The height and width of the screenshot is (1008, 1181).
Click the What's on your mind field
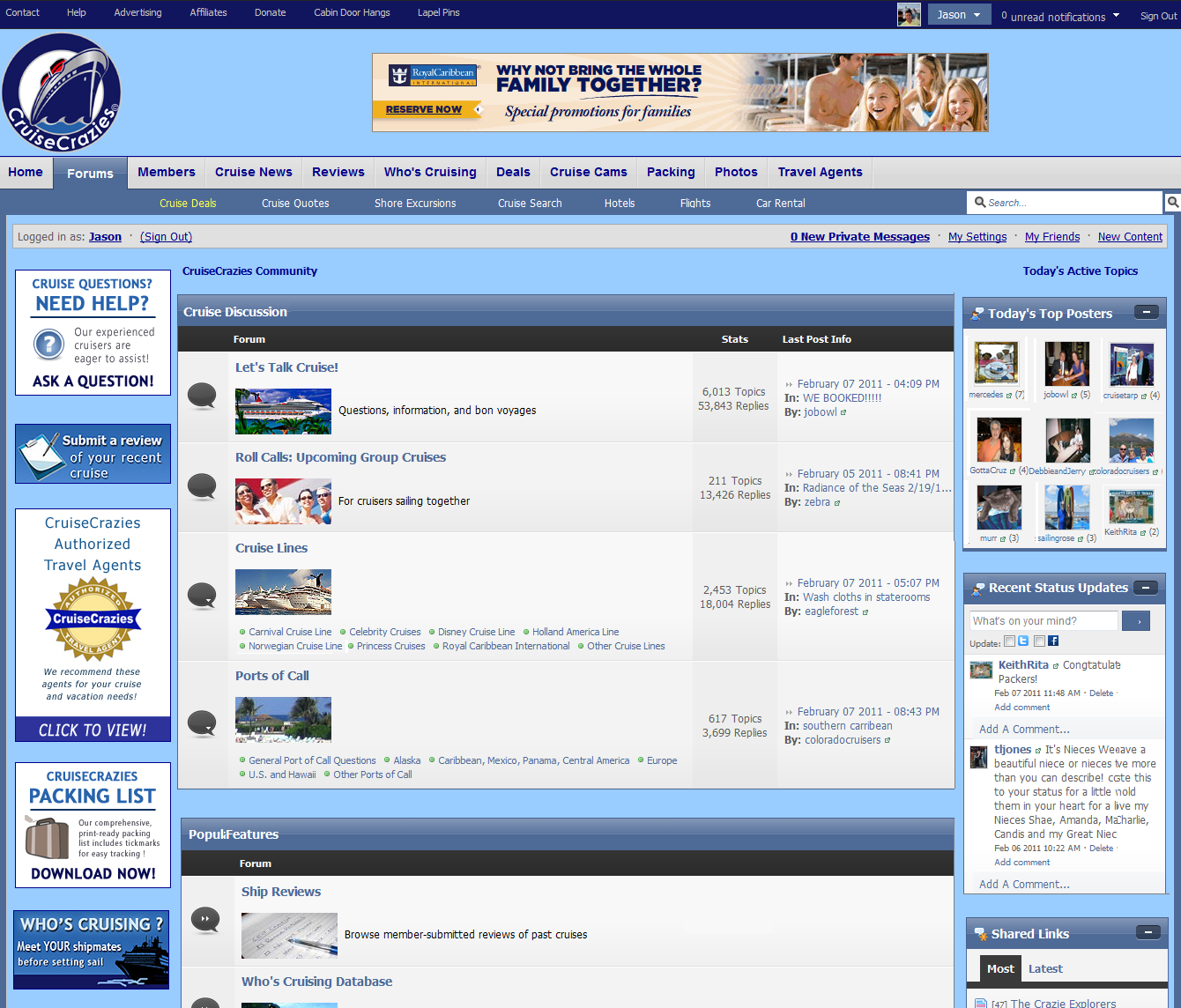[x=1044, y=621]
